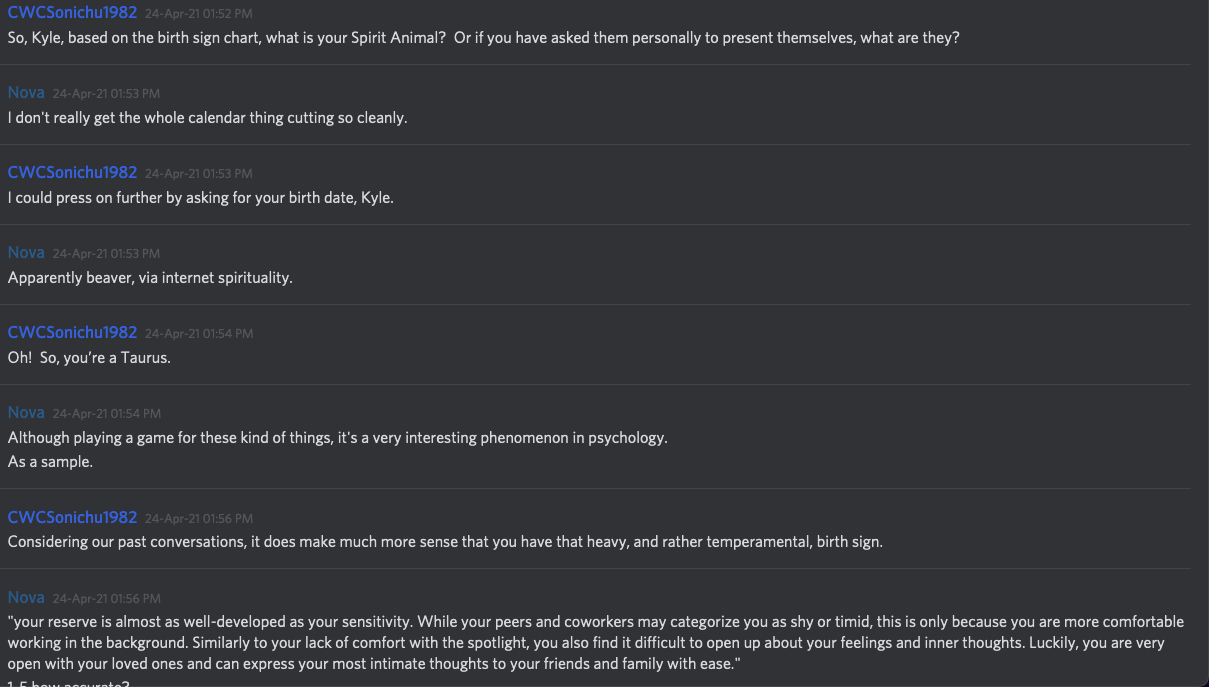Click Nova's name above the psychology message
Viewport: 1209px width, 687px height.
pyautogui.click(x=26, y=413)
